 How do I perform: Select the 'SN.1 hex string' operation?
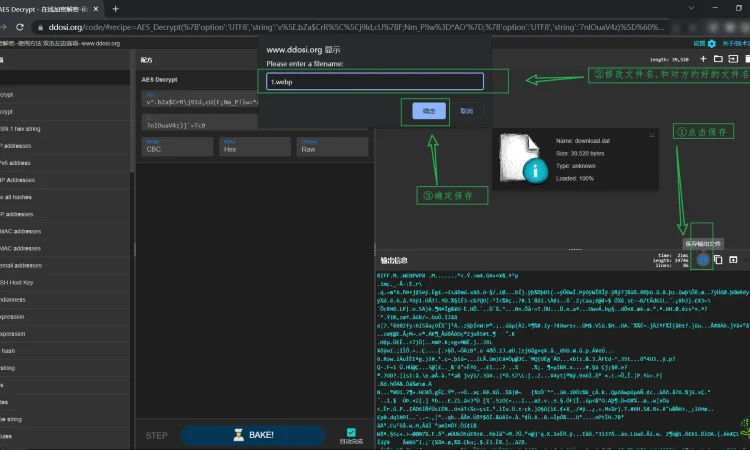(65, 129)
